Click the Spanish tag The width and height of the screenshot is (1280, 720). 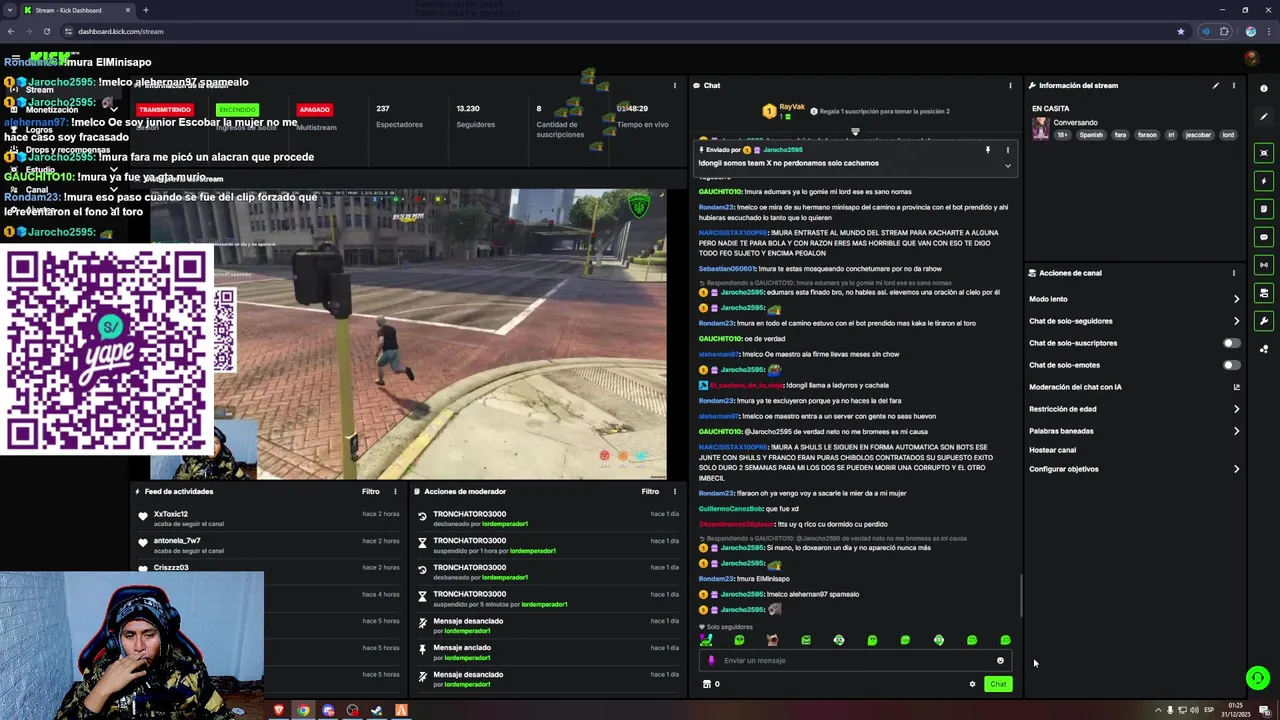[x=1091, y=135]
